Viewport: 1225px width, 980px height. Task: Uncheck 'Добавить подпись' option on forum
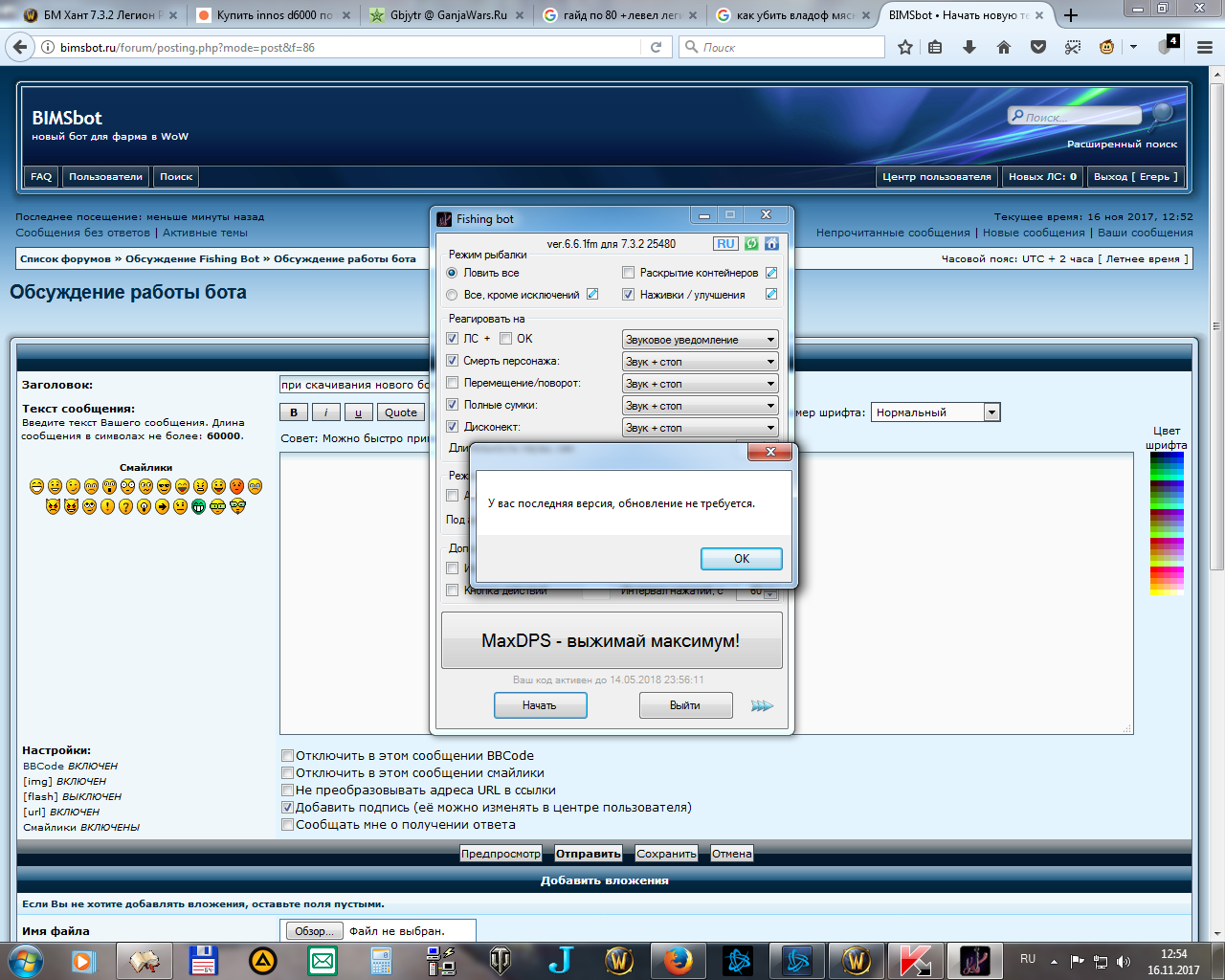[x=287, y=808]
